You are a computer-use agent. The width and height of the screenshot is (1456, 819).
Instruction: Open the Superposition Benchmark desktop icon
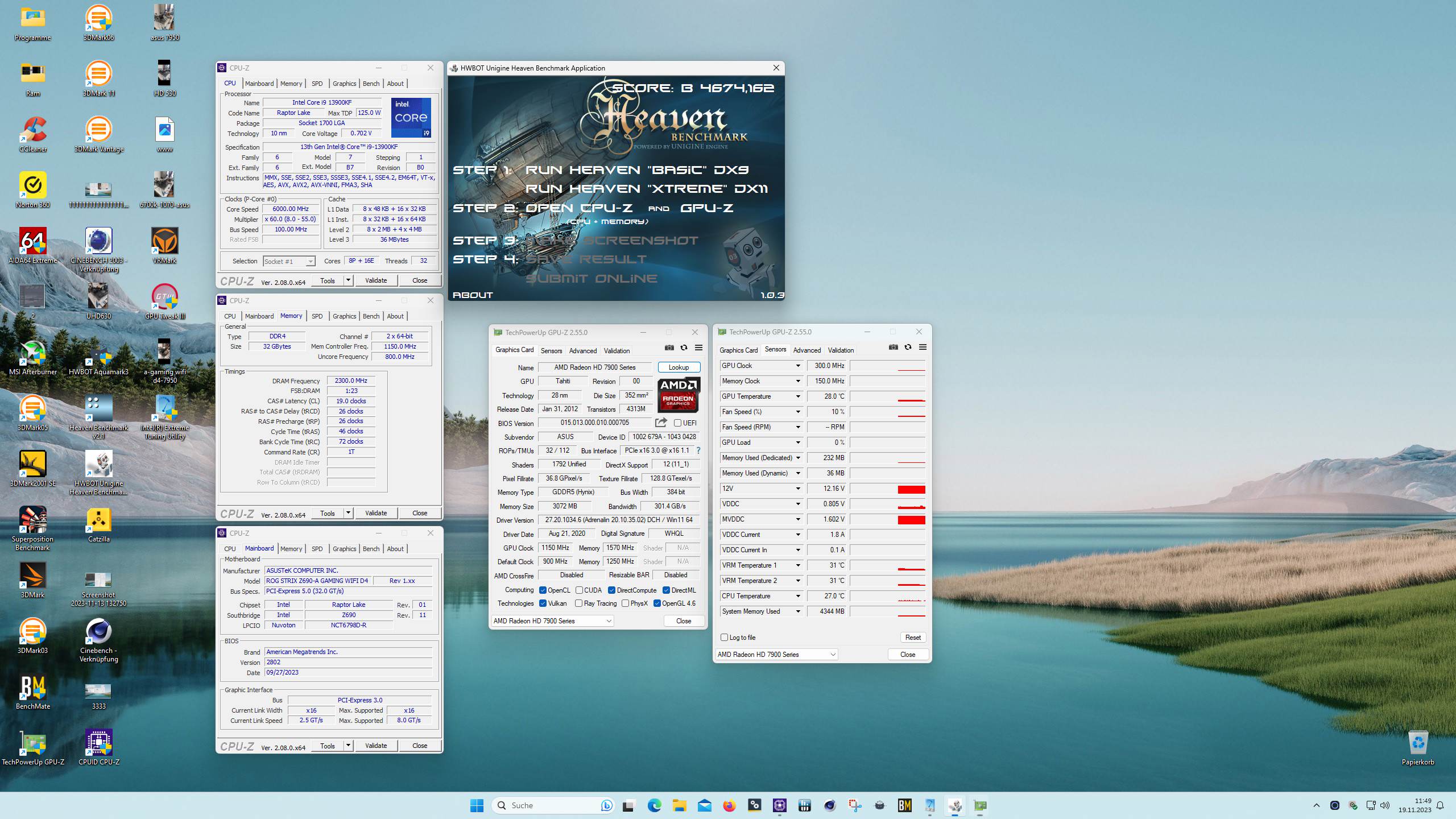point(33,529)
